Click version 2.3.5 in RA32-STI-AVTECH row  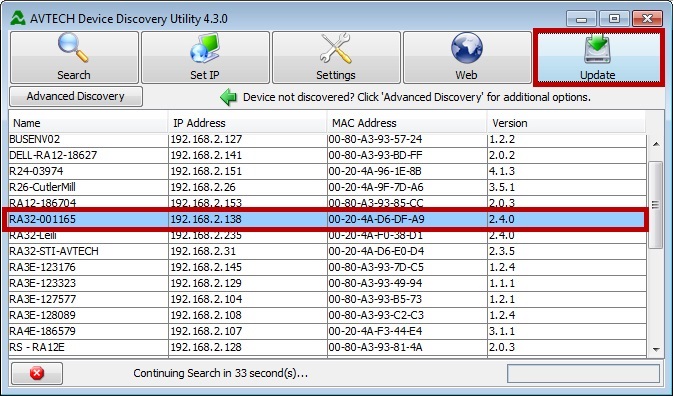[502, 251]
